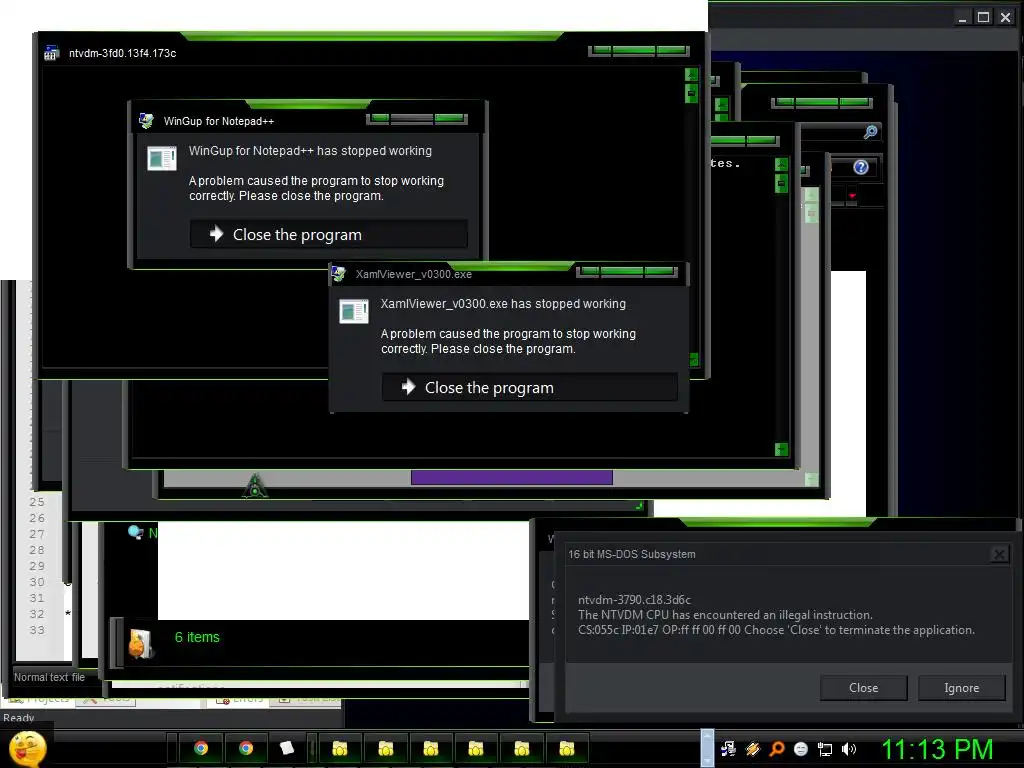Click the WinGup for Notepad++ title bar icon
This screenshot has width=1024, height=768.
click(x=146, y=121)
